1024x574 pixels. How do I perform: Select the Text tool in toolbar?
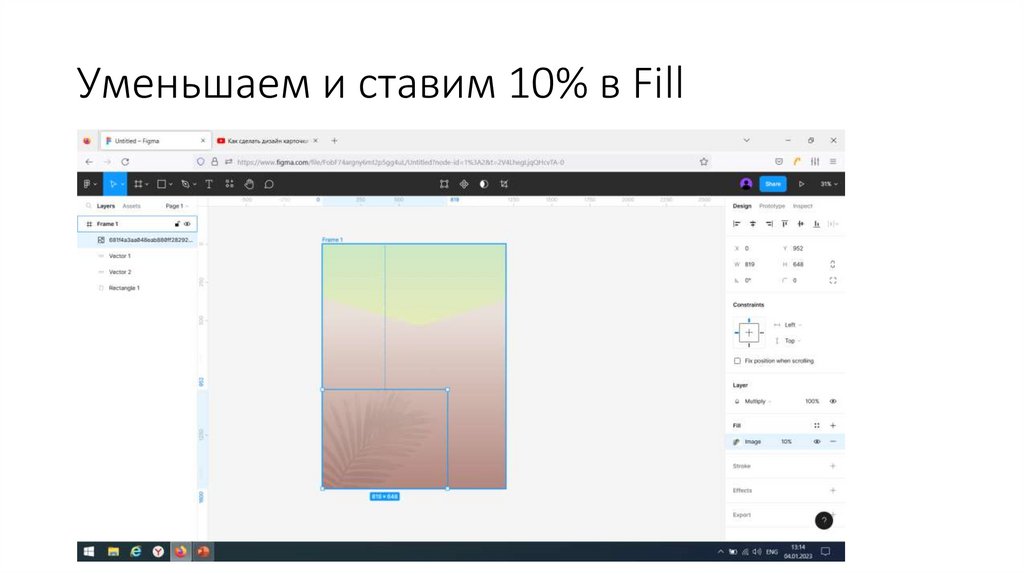[x=209, y=184]
